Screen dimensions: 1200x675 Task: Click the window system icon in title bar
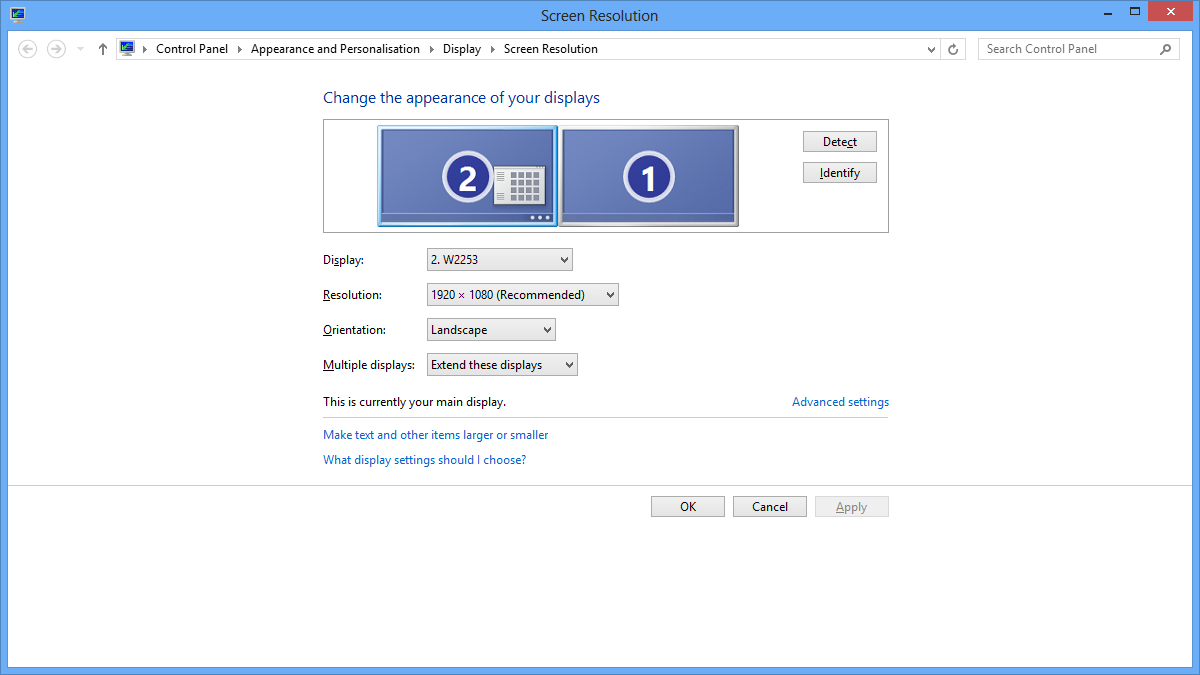pyautogui.click(x=18, y=15)
